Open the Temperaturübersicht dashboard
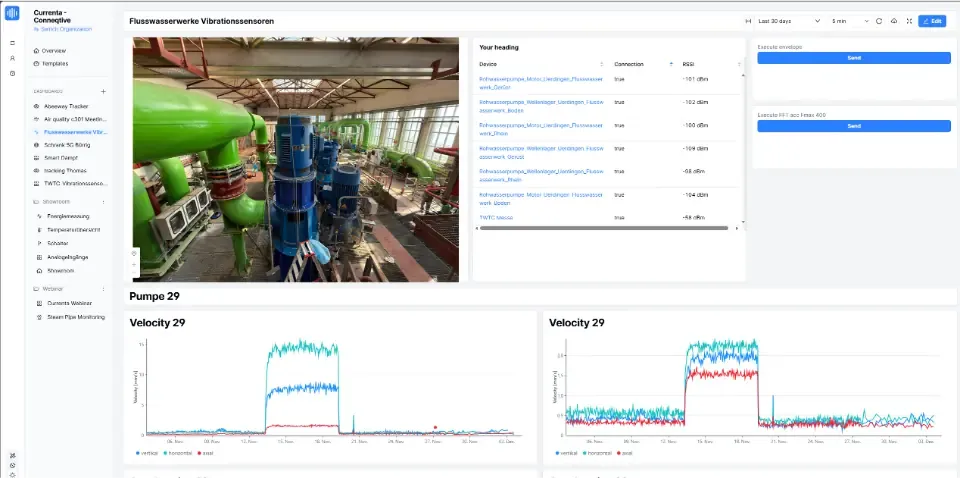This screenshot has height=478, width=960. (70, 230)
